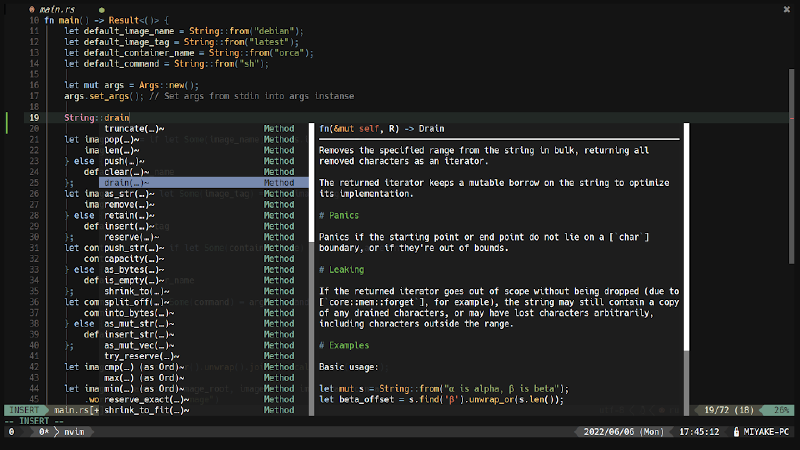The image size is (800, 450).
Task: Select len(…) completion item
Action: pyautogui.click(x=204, y=150)
